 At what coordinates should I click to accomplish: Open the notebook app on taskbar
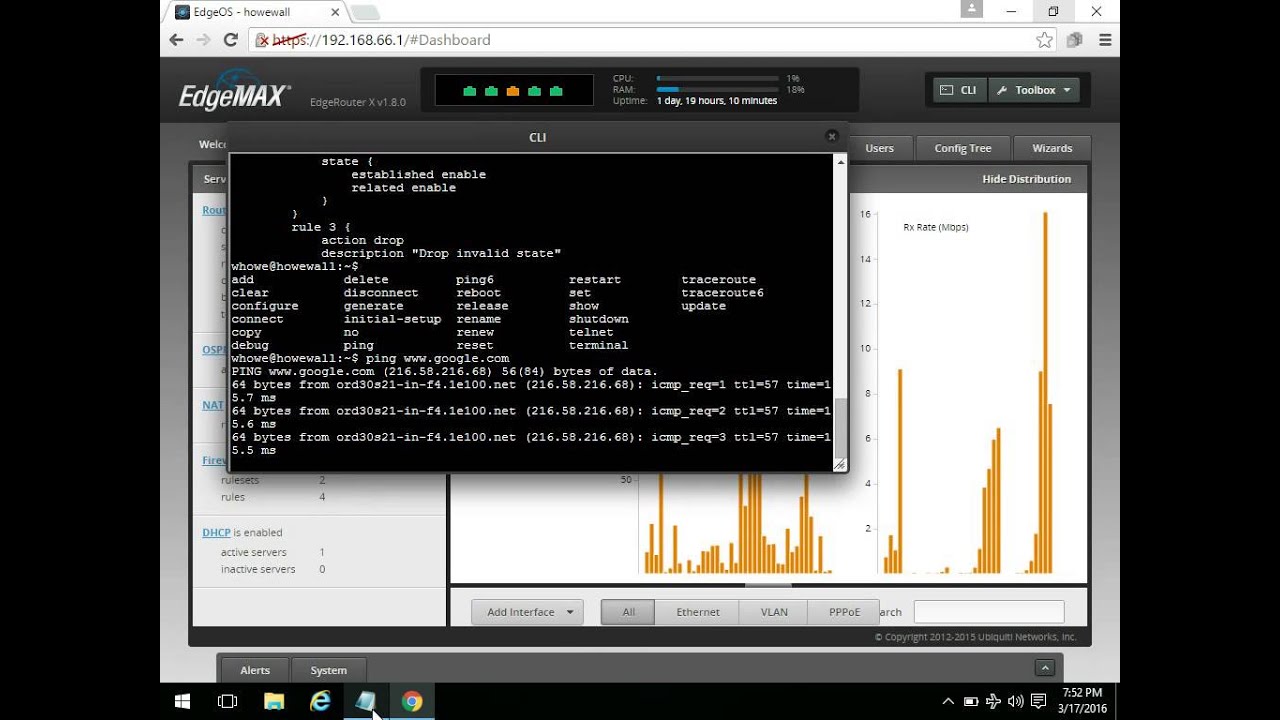pos(366,701)
